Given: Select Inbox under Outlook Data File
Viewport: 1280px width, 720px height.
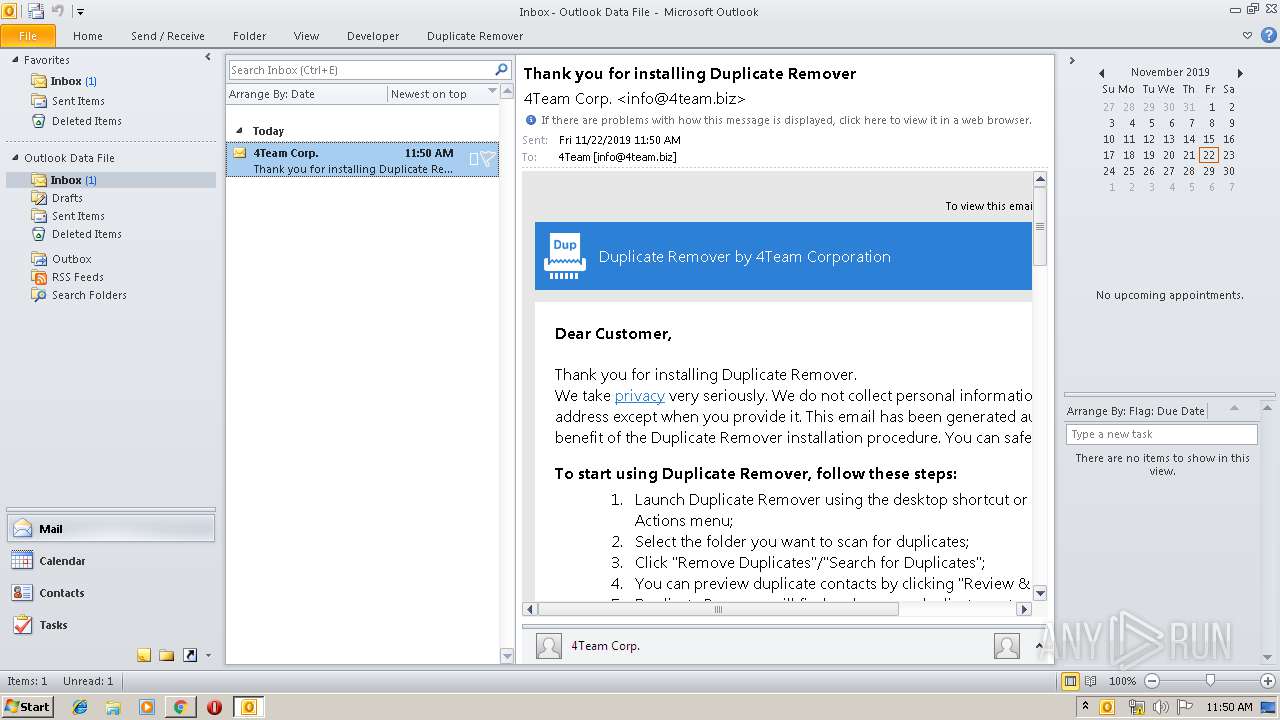Looking at the screenshot, I should point(110,180).
